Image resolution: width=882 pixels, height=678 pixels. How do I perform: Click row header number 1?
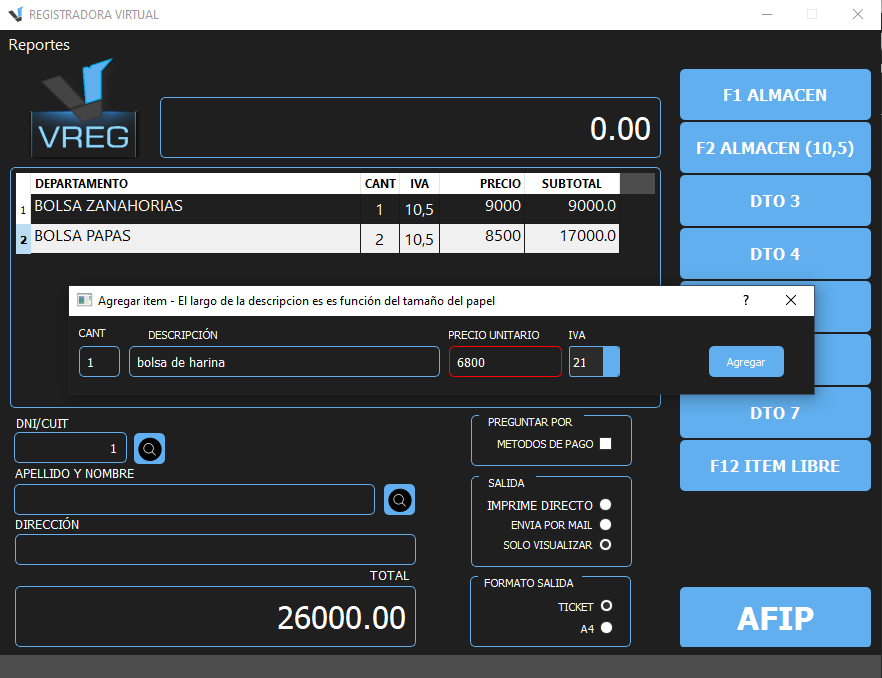click(23, 209)
